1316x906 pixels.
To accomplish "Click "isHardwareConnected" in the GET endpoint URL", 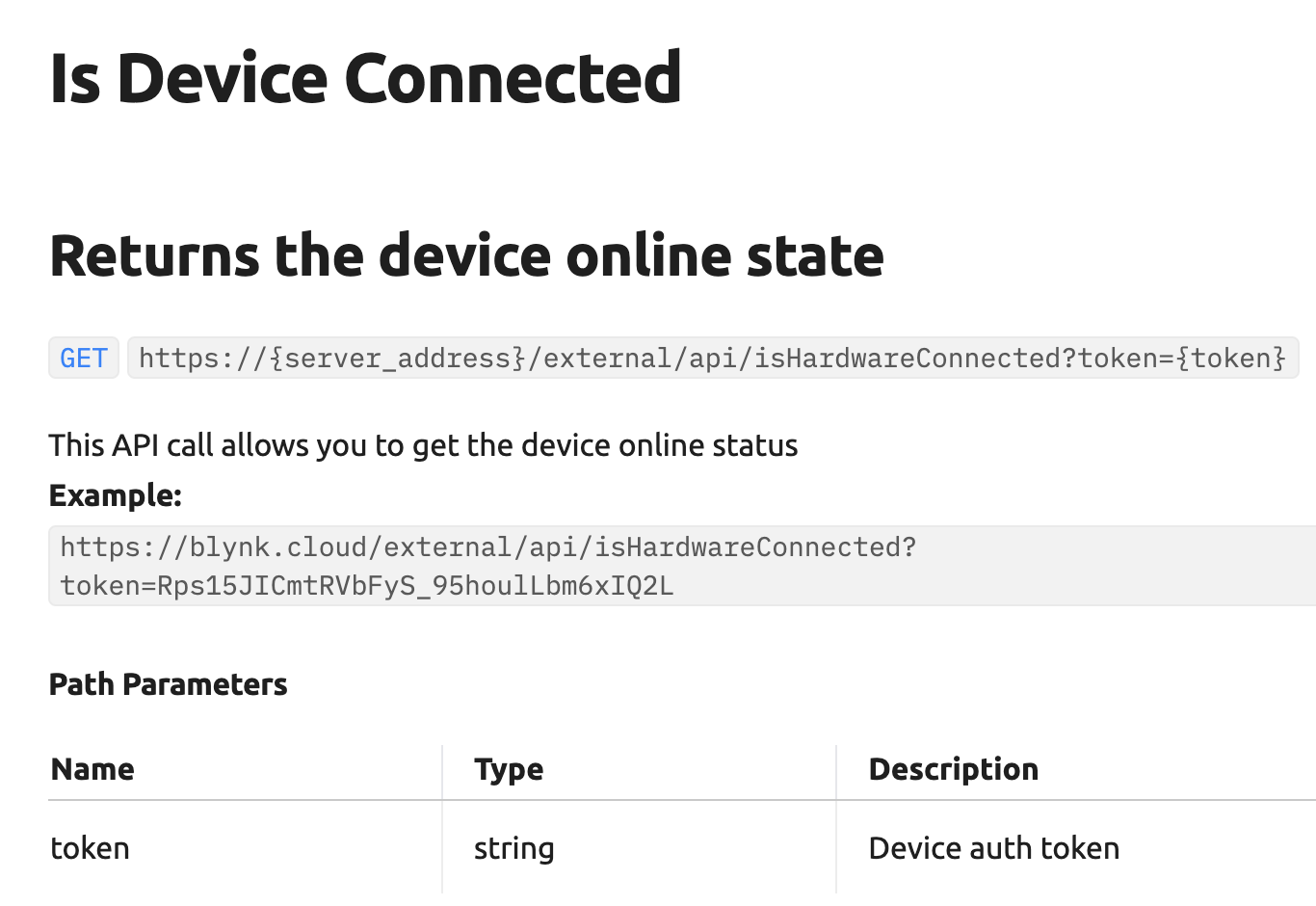I will point(906,359).
